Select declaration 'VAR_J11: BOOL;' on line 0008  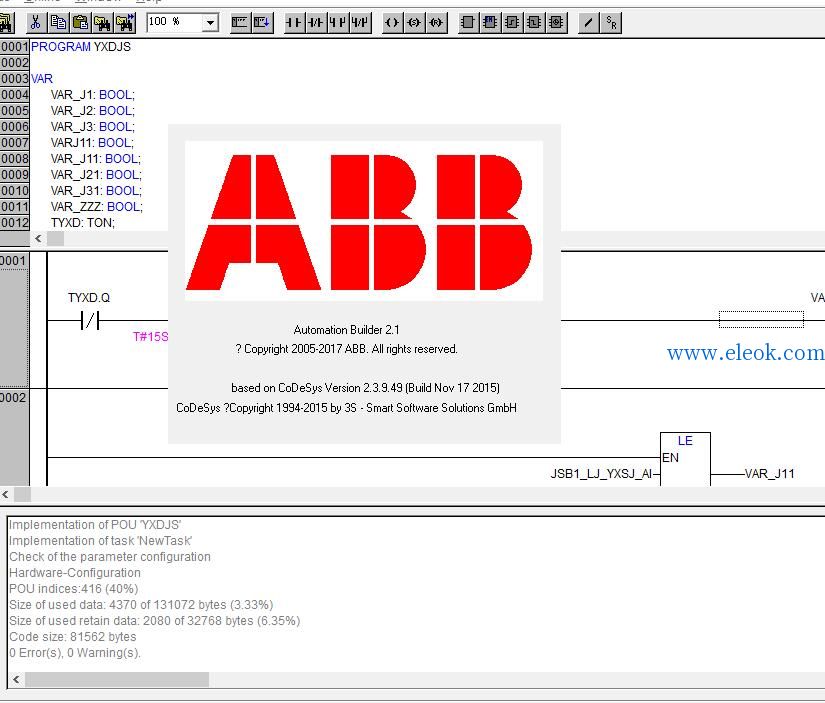coord(96,159)
